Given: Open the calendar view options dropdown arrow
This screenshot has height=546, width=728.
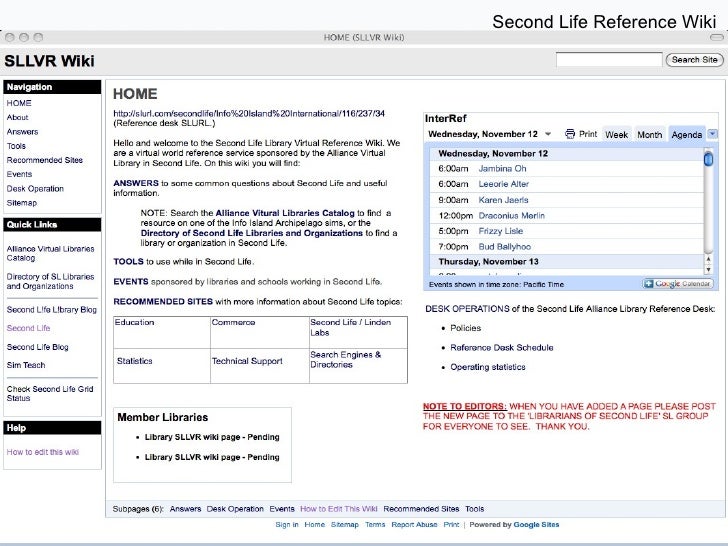Looking at the screenshot, I should point(712,134).
